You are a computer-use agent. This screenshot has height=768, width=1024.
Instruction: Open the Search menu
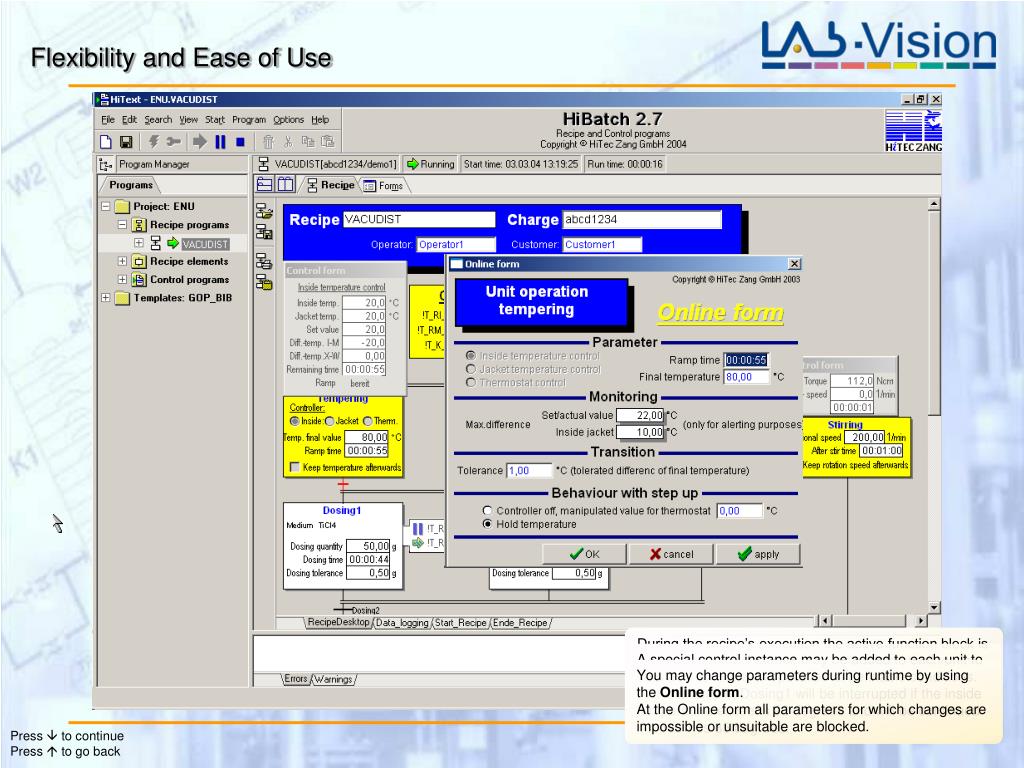coord(158,120)
